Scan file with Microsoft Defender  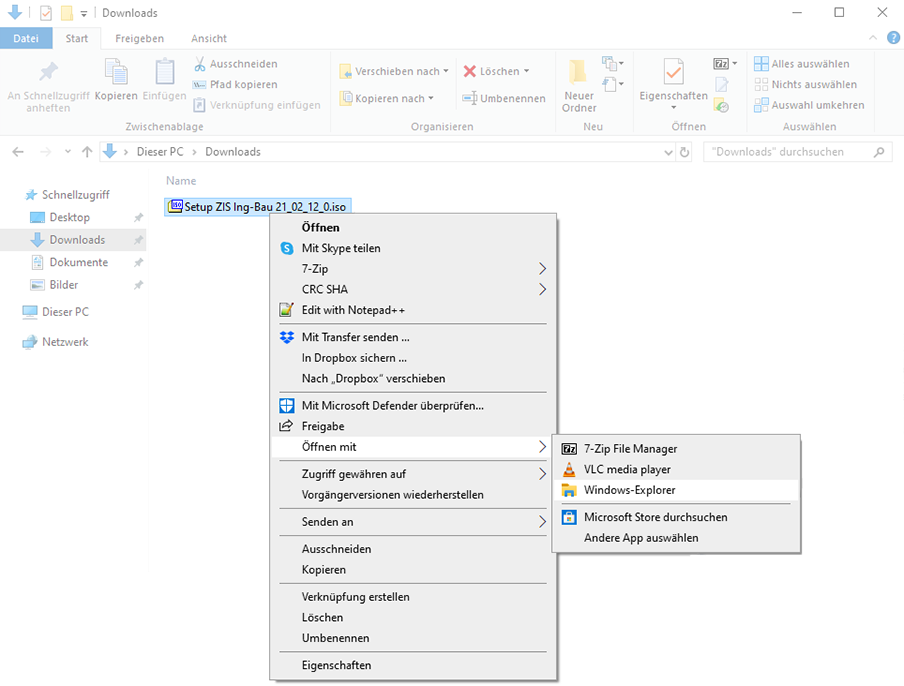pyautogui.click(x=392, y=405)
